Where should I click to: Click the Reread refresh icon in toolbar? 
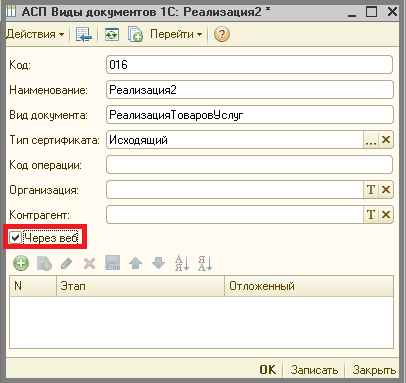[112, 34]
